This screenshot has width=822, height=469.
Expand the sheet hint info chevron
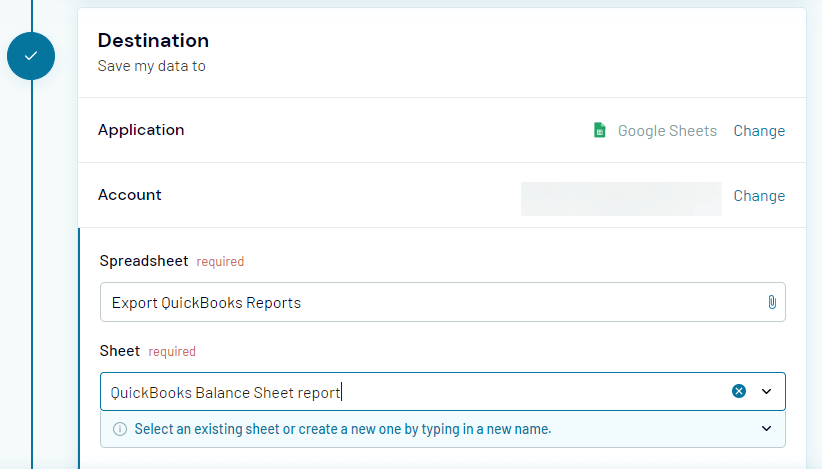pos(766,429)
